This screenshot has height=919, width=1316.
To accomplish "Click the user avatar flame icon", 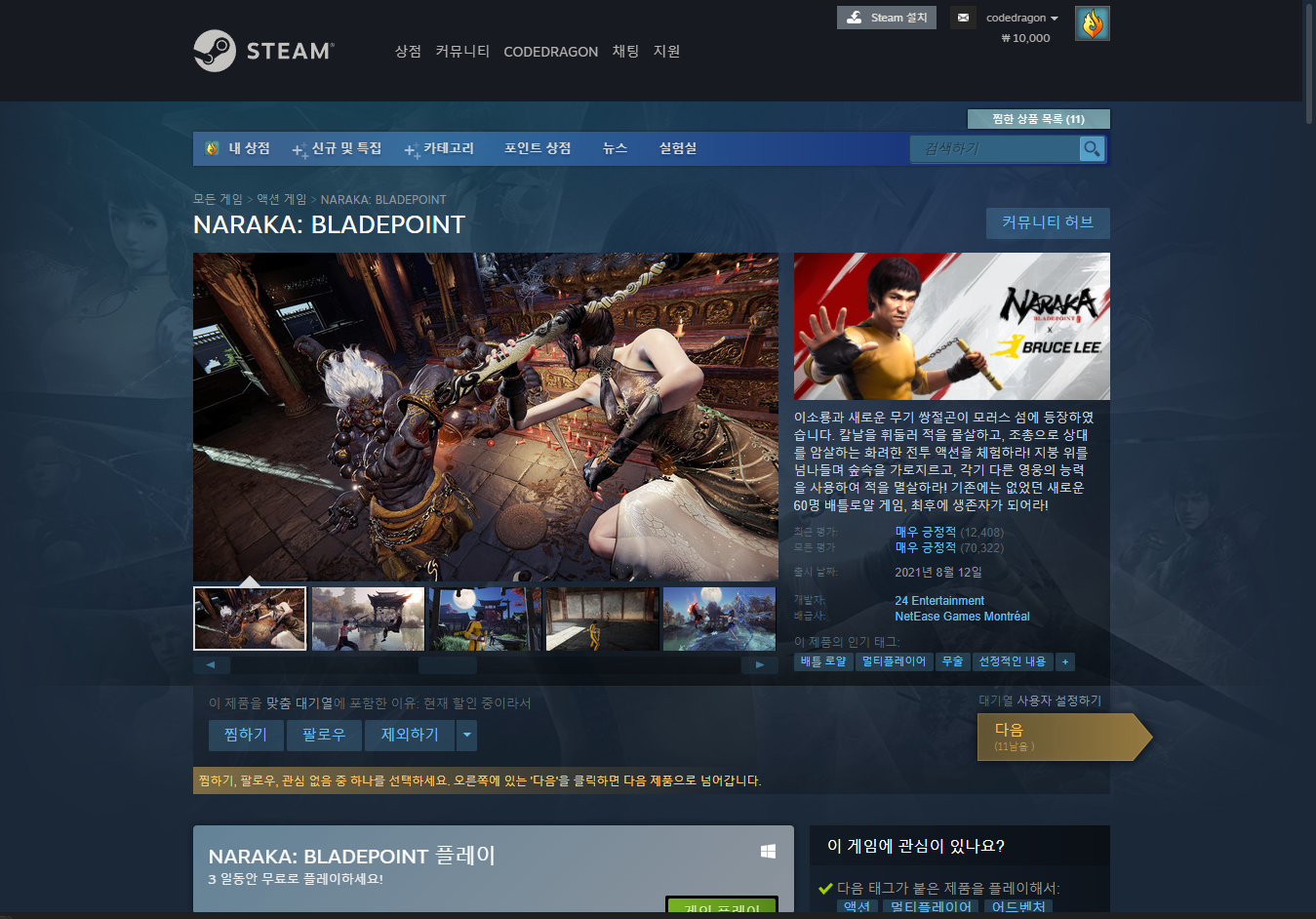I will (x=1092, y=23).
